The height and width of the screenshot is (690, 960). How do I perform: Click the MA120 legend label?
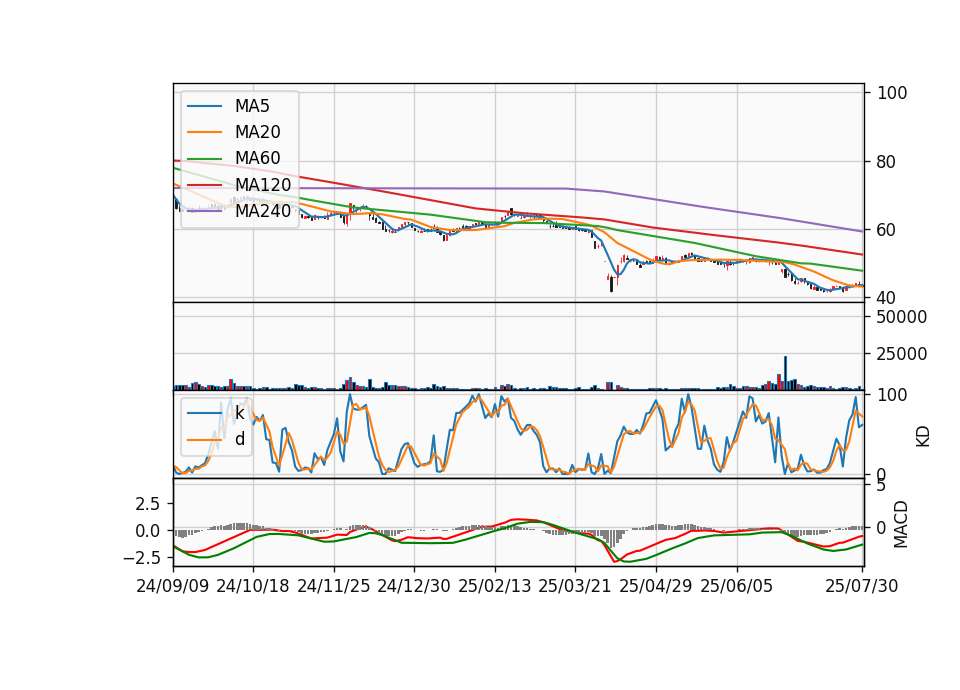pyautogui.click(x=263, y=184)
